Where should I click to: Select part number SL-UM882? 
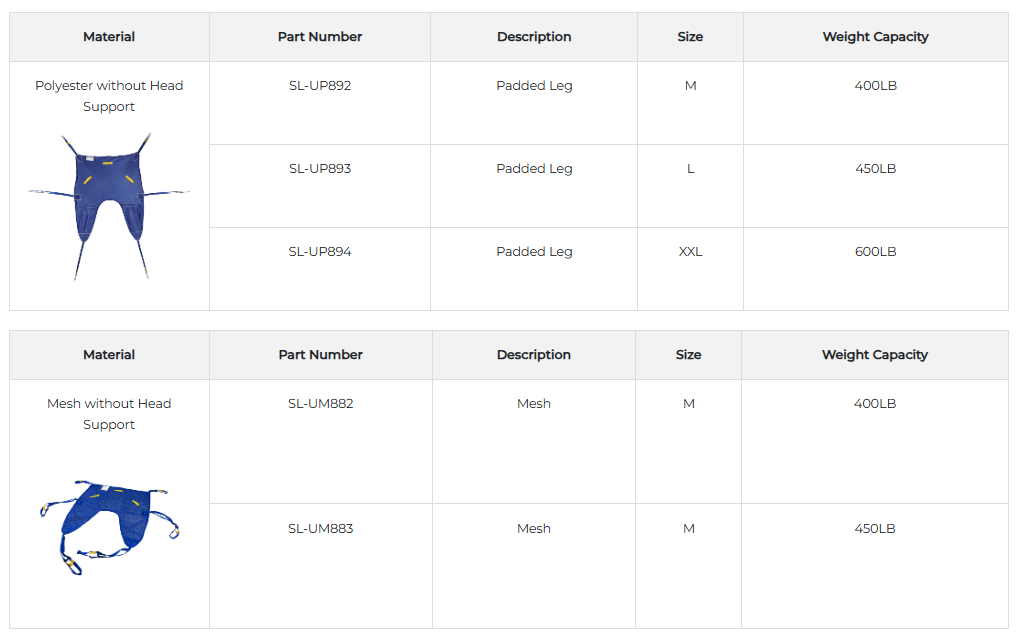[x=320, y=404]
